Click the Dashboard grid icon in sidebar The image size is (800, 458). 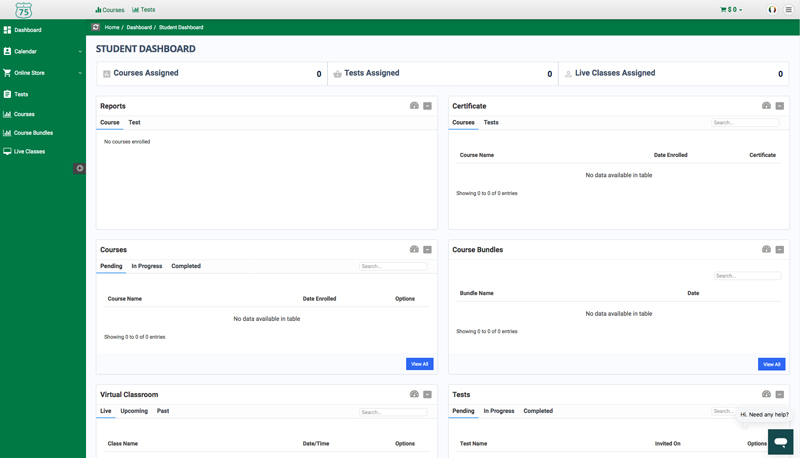pyautogui.click(x=7, y=30)
